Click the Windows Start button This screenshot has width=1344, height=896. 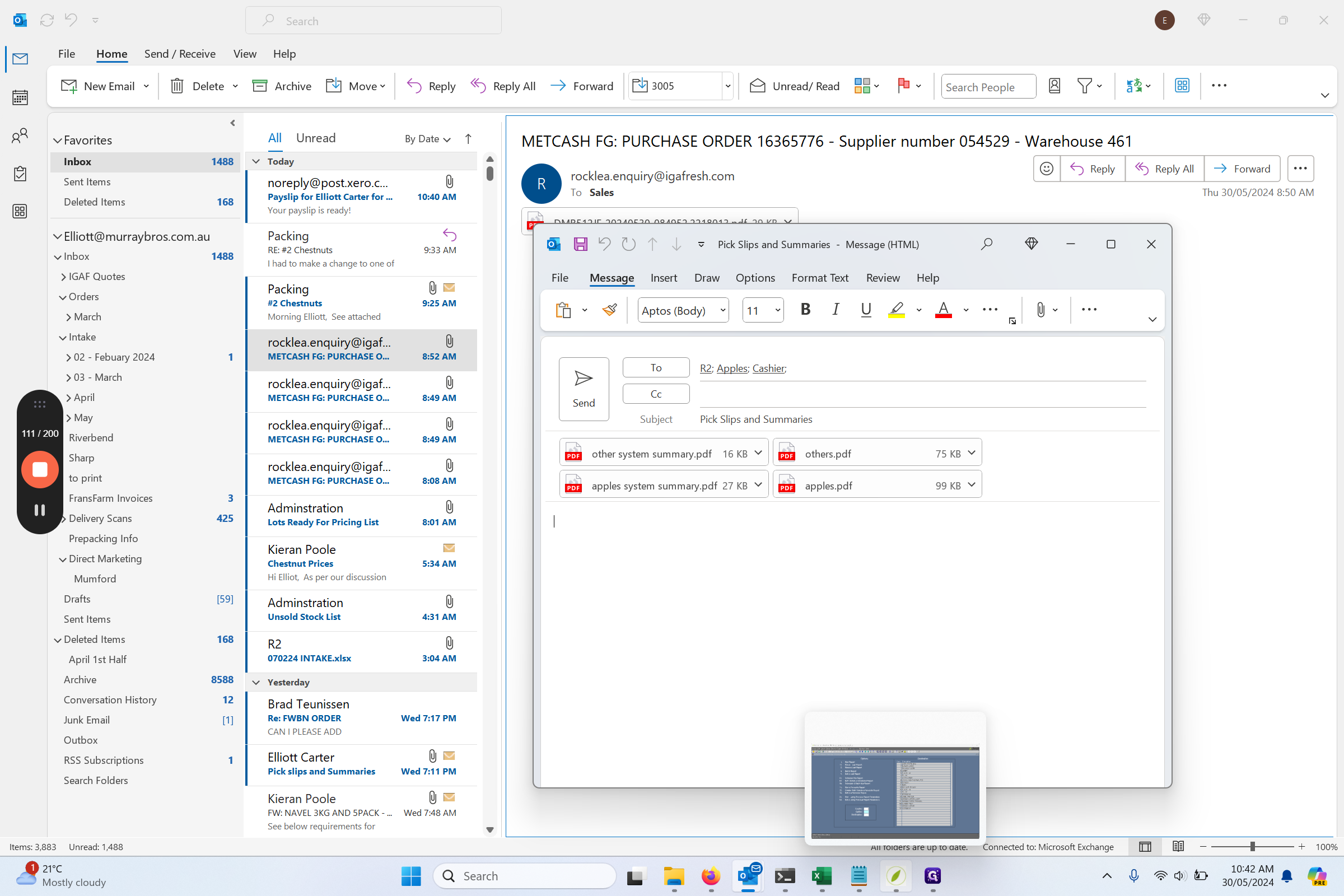411,876
